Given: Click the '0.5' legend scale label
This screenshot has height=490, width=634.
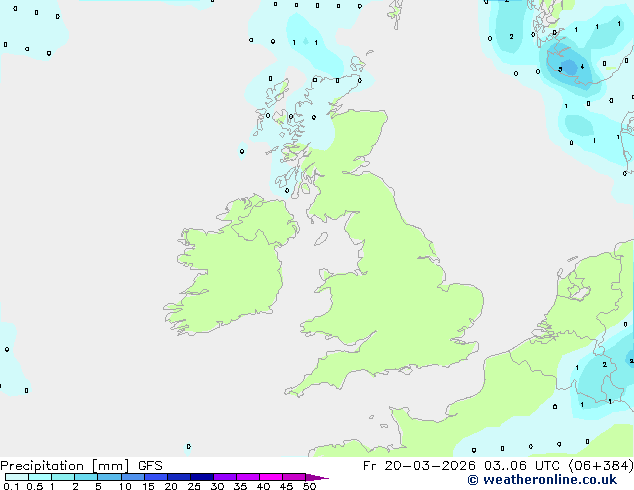Looking at the screenshot, I should pos(34,486).
